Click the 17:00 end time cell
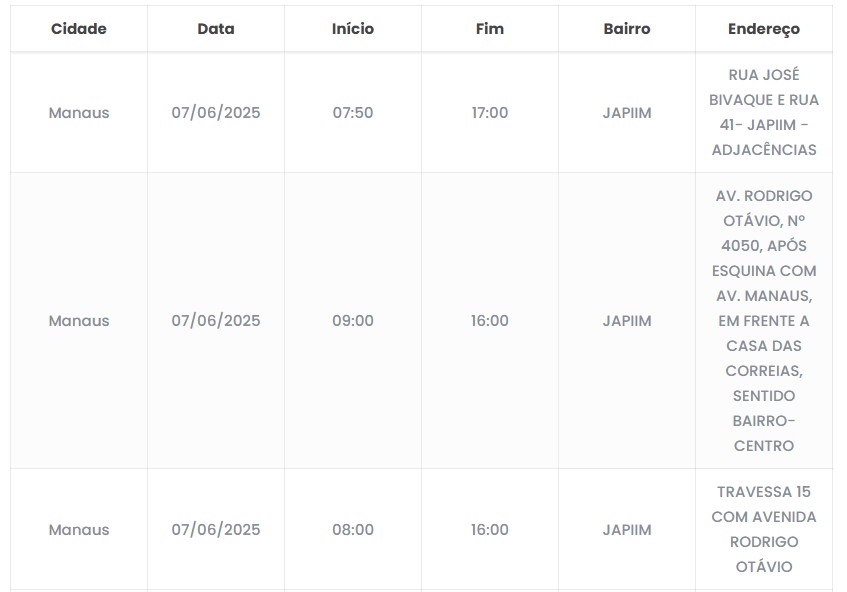847x592 pixels. pyautogui.click(x=490, y=113)
